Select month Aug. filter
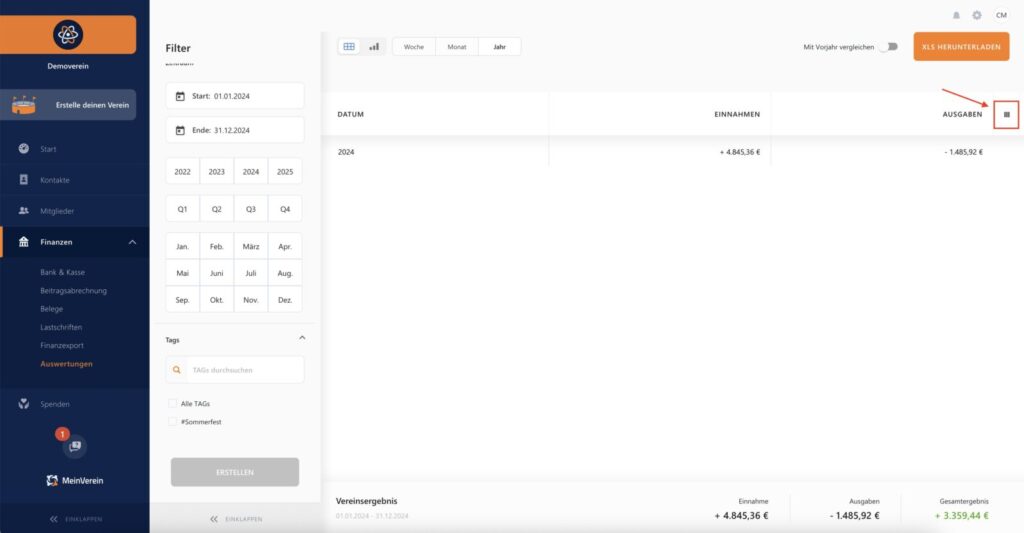Screen dimensions: 1024x533 pos(285,273)
